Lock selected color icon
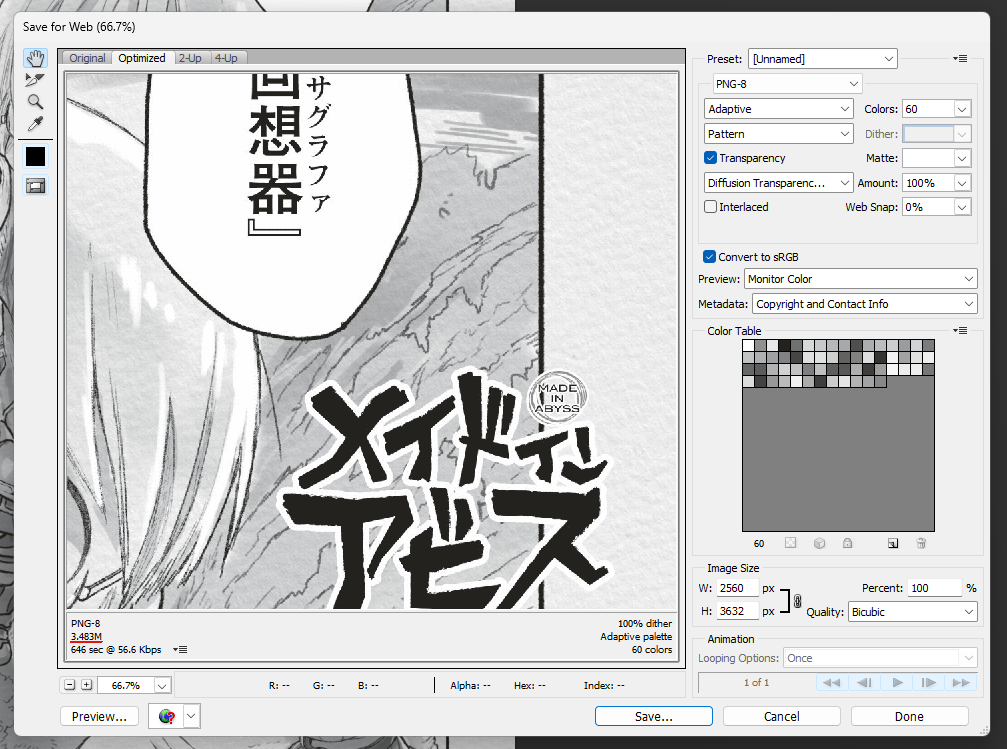Screen dimensions: 1007x749 pyautogui.click(x=848, y=543)
